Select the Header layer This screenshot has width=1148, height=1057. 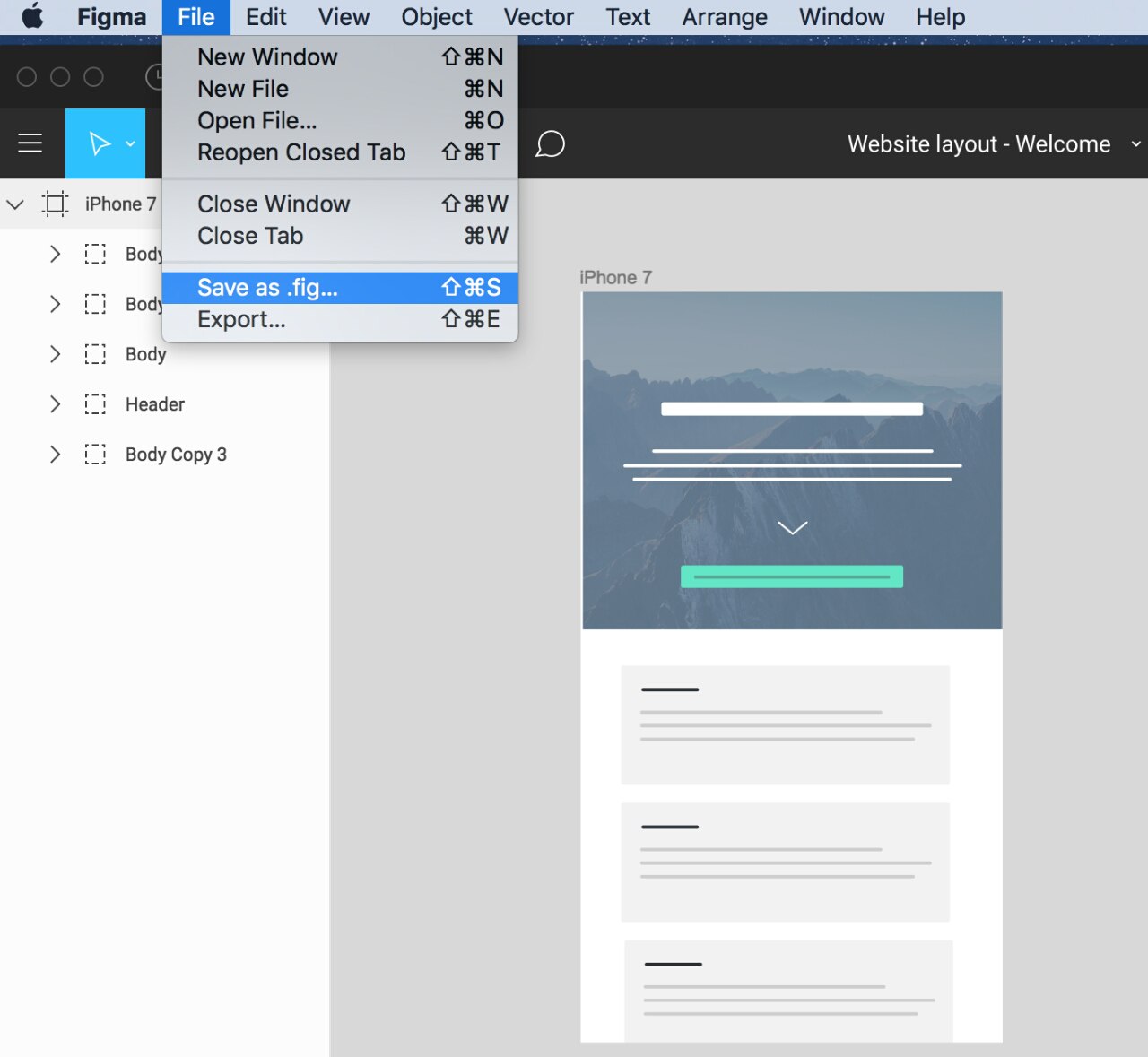155,404
